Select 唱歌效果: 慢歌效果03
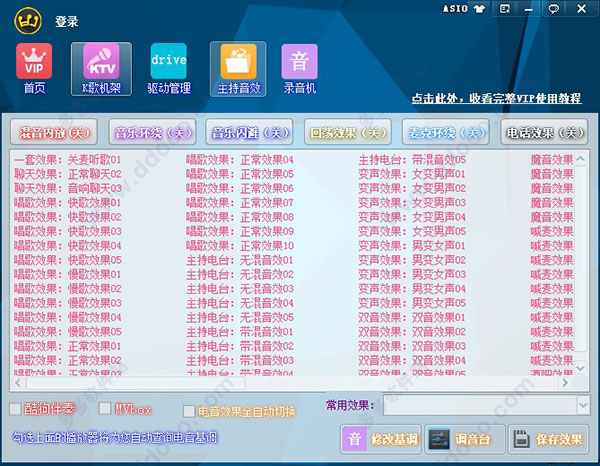The width and height of the screenshot is (600, 466). coord(67,303)
